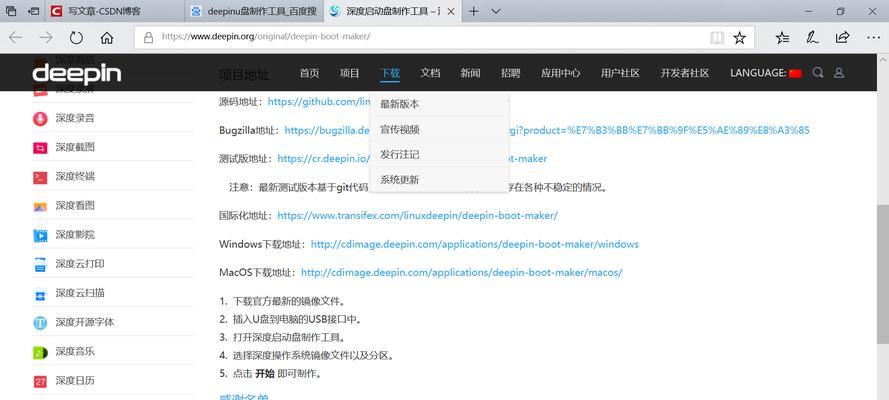Click the add notes pen icon
This screenshot has width=889, height=400.
(812, 37)
